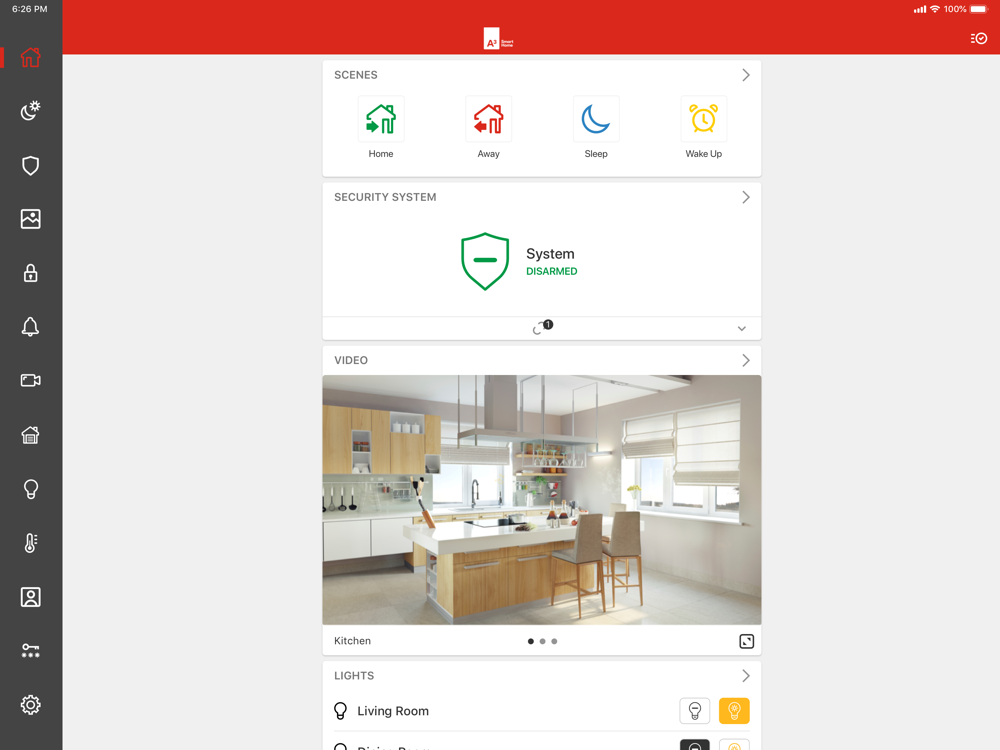Tap the green disarmed shield icon
Viewport: 1000px width, 750px height.
pos(485,261)
